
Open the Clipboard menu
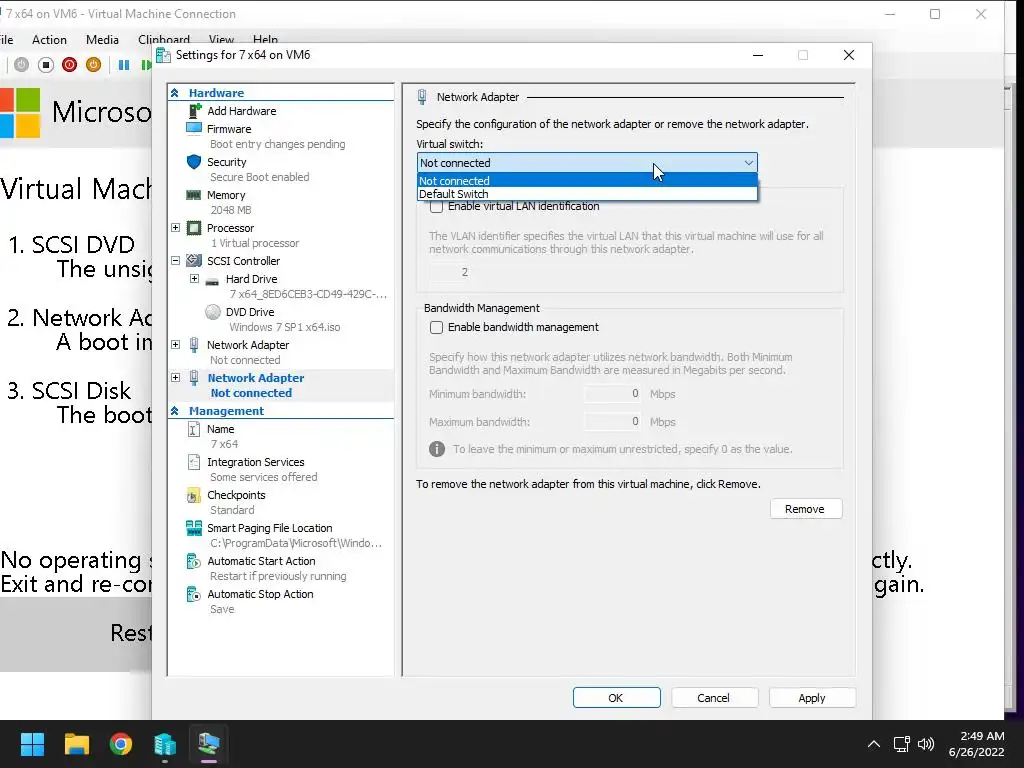pyautogui.click(x=164, y=40)
